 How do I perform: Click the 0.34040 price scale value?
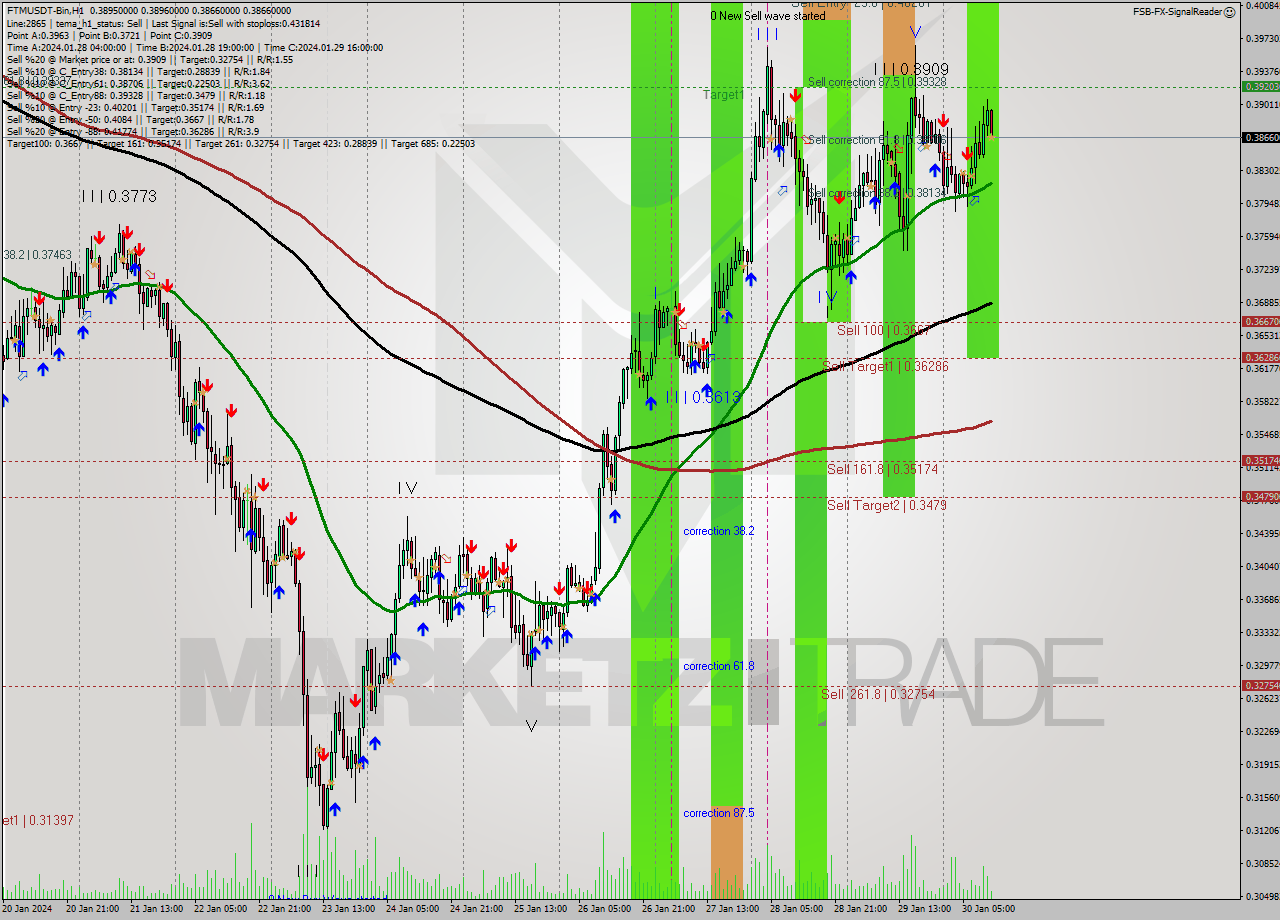point(1262,566)
